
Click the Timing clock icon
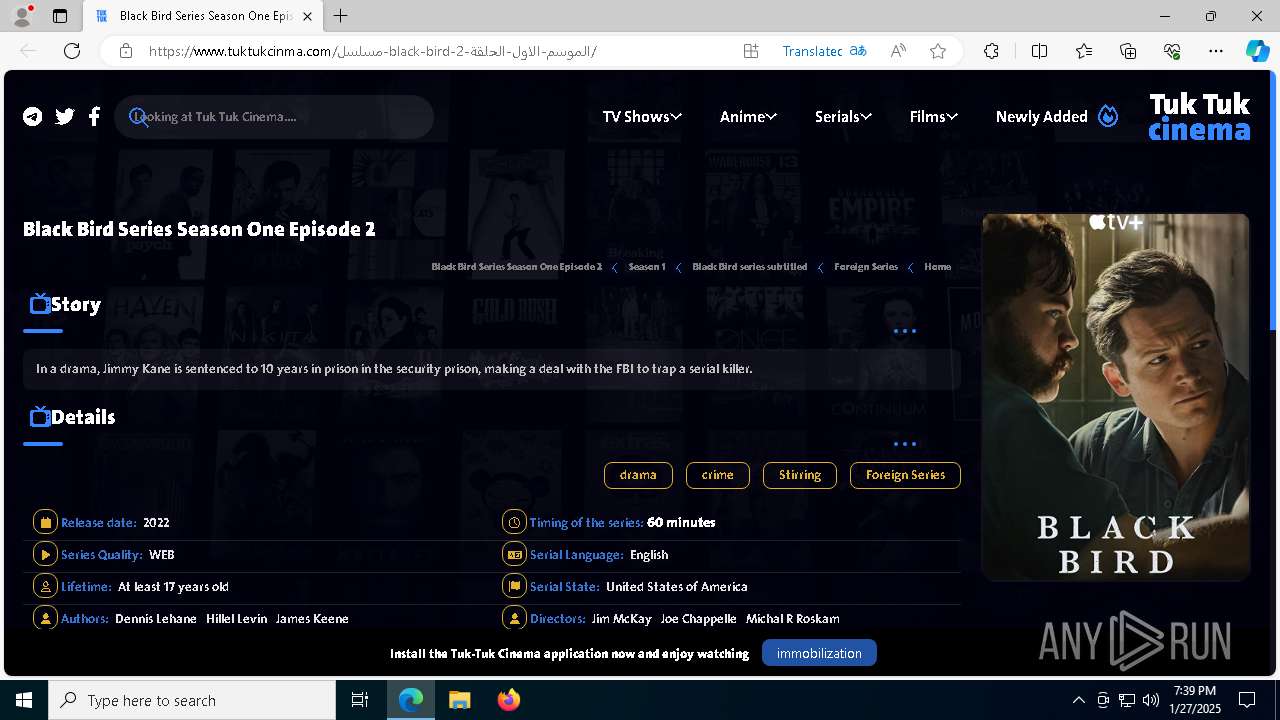[x=514, y=522]
